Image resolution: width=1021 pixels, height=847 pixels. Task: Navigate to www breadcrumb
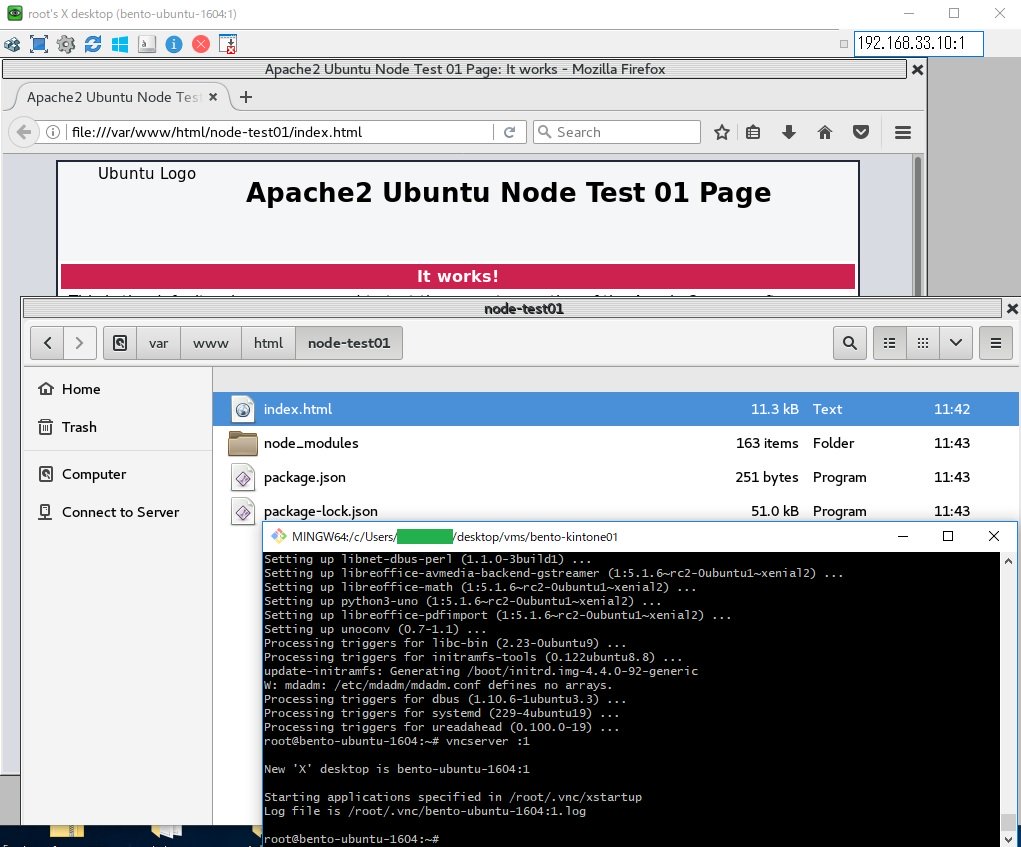211,343
